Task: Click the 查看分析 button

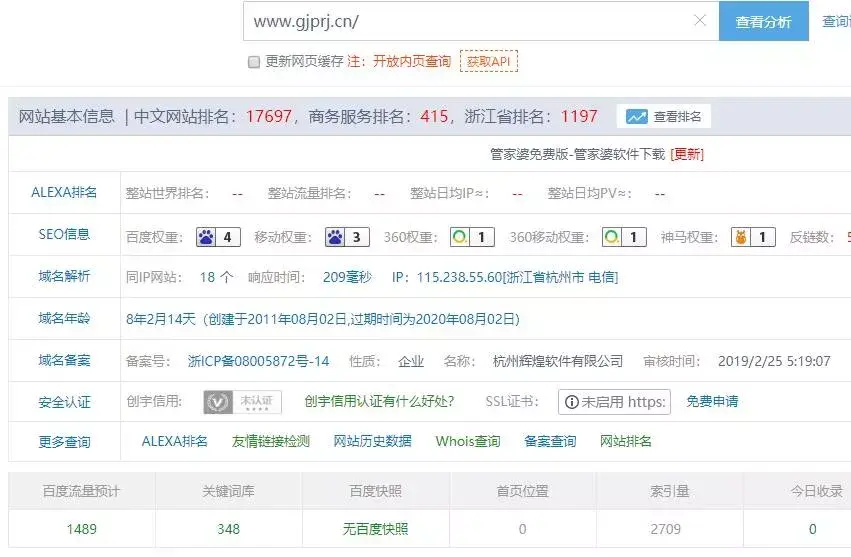Action: point(764,21)
